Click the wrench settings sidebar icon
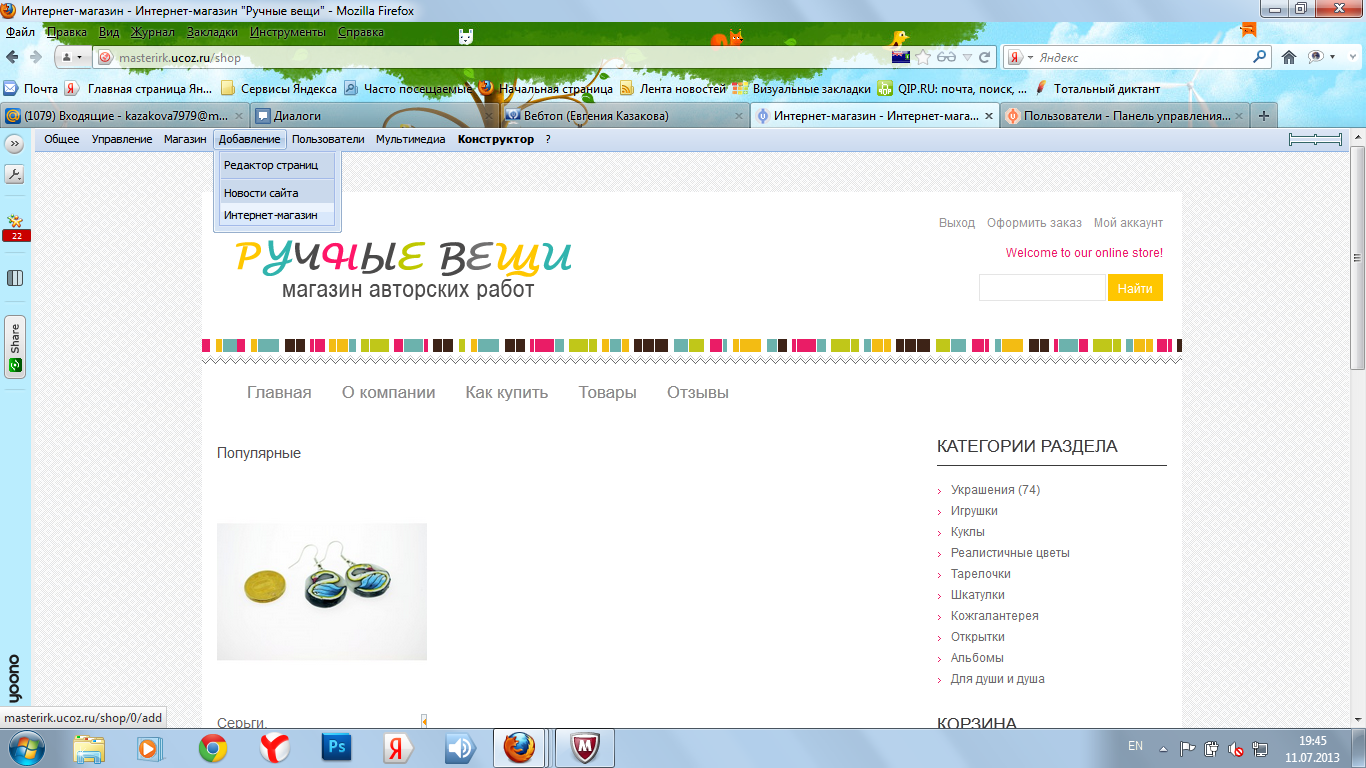 click(15, 174)
